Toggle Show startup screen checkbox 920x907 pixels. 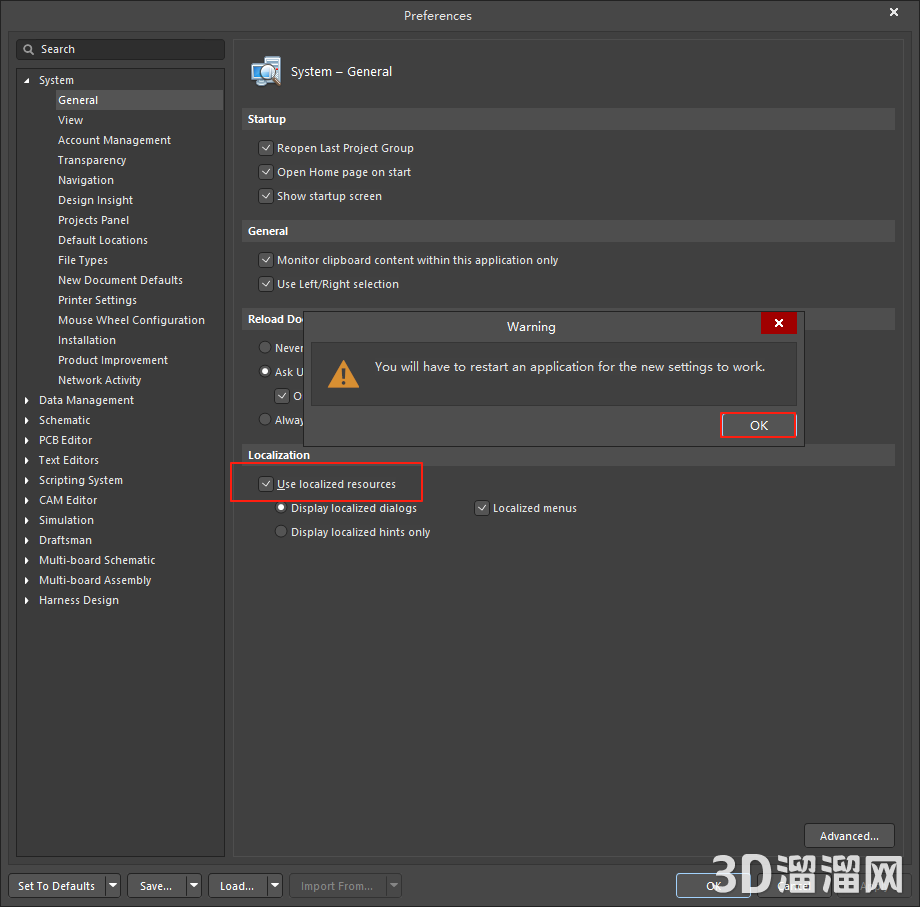(266, 196)
